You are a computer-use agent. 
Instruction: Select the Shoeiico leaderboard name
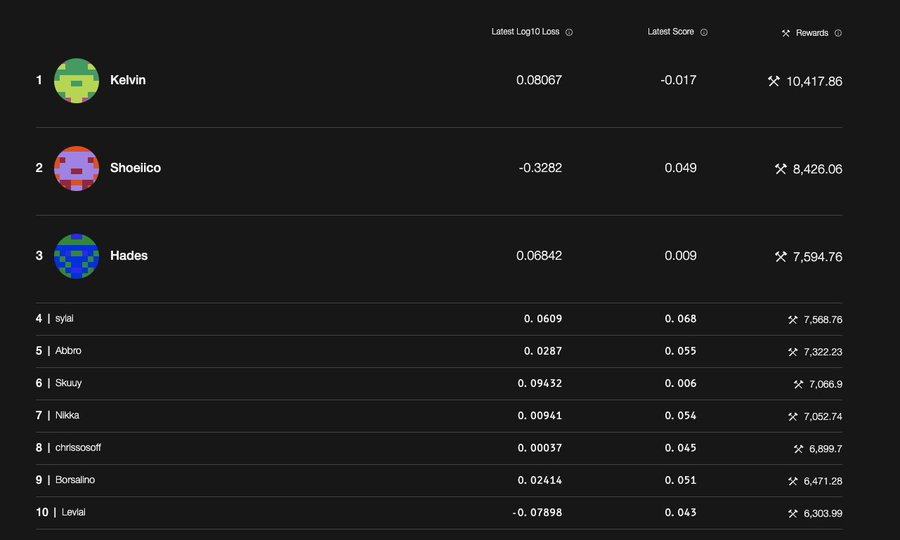pos(135,168)
